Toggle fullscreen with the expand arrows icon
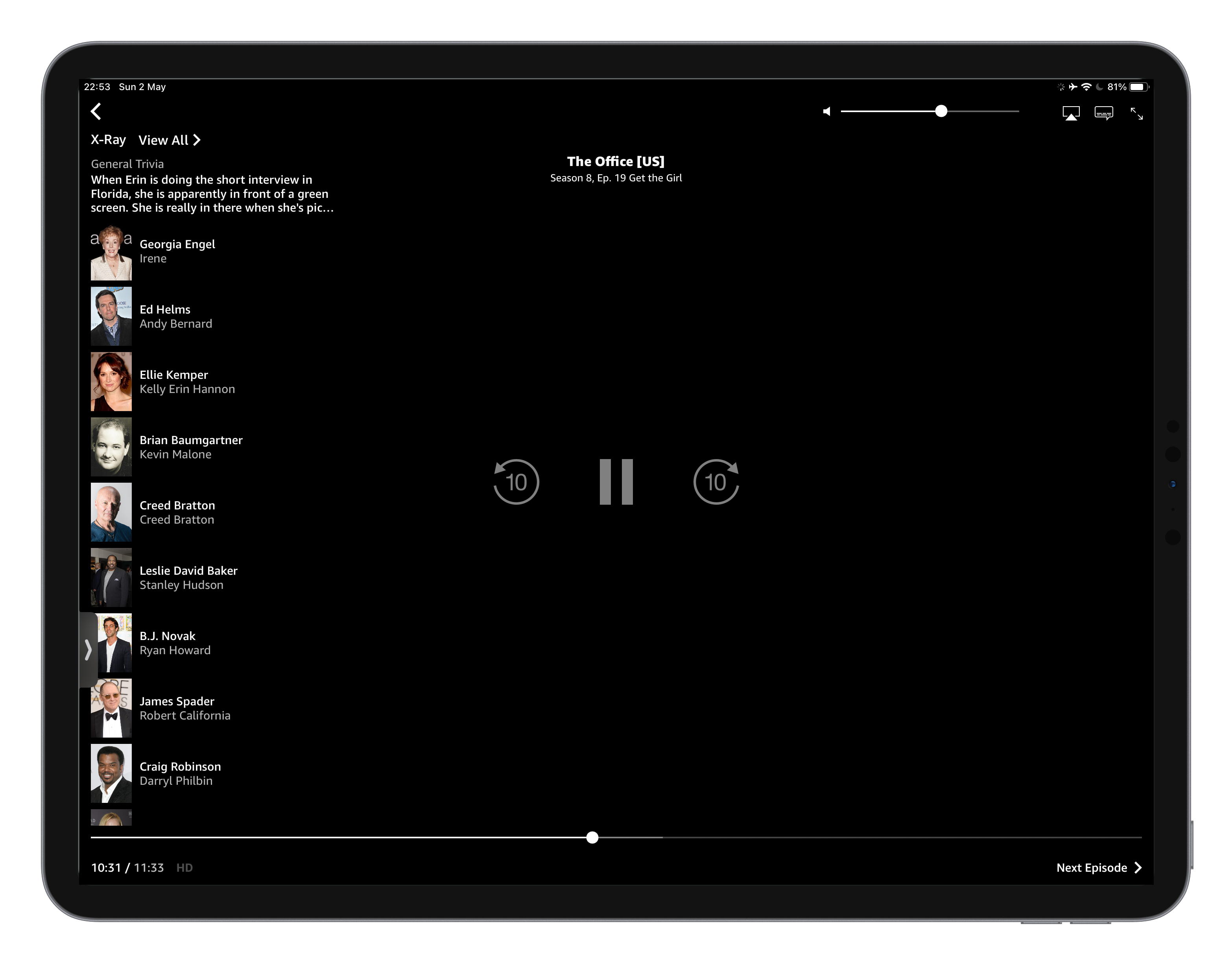Image resolution: width=1232 pixels, height=963 pixels. 1137,113
